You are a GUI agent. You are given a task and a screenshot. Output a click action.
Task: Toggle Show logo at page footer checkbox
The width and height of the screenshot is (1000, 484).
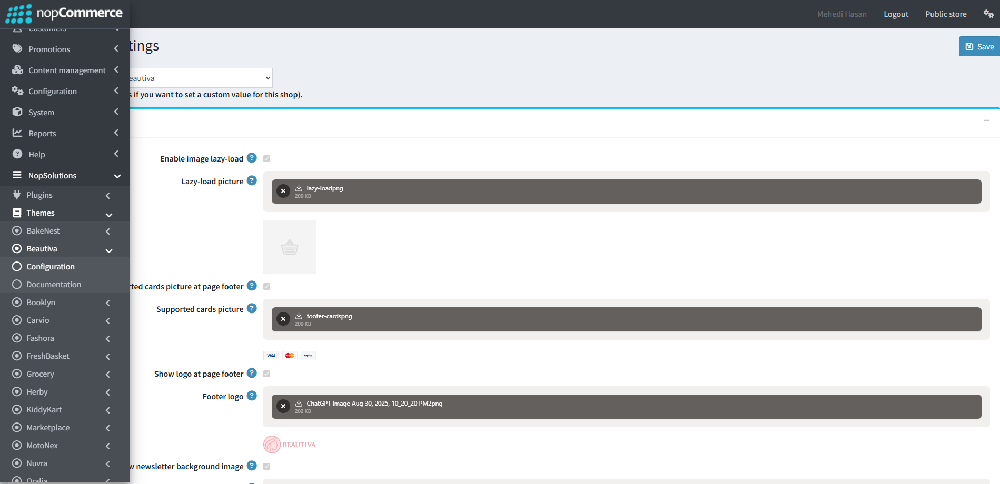pyautogui.click(x=267, y=374)
